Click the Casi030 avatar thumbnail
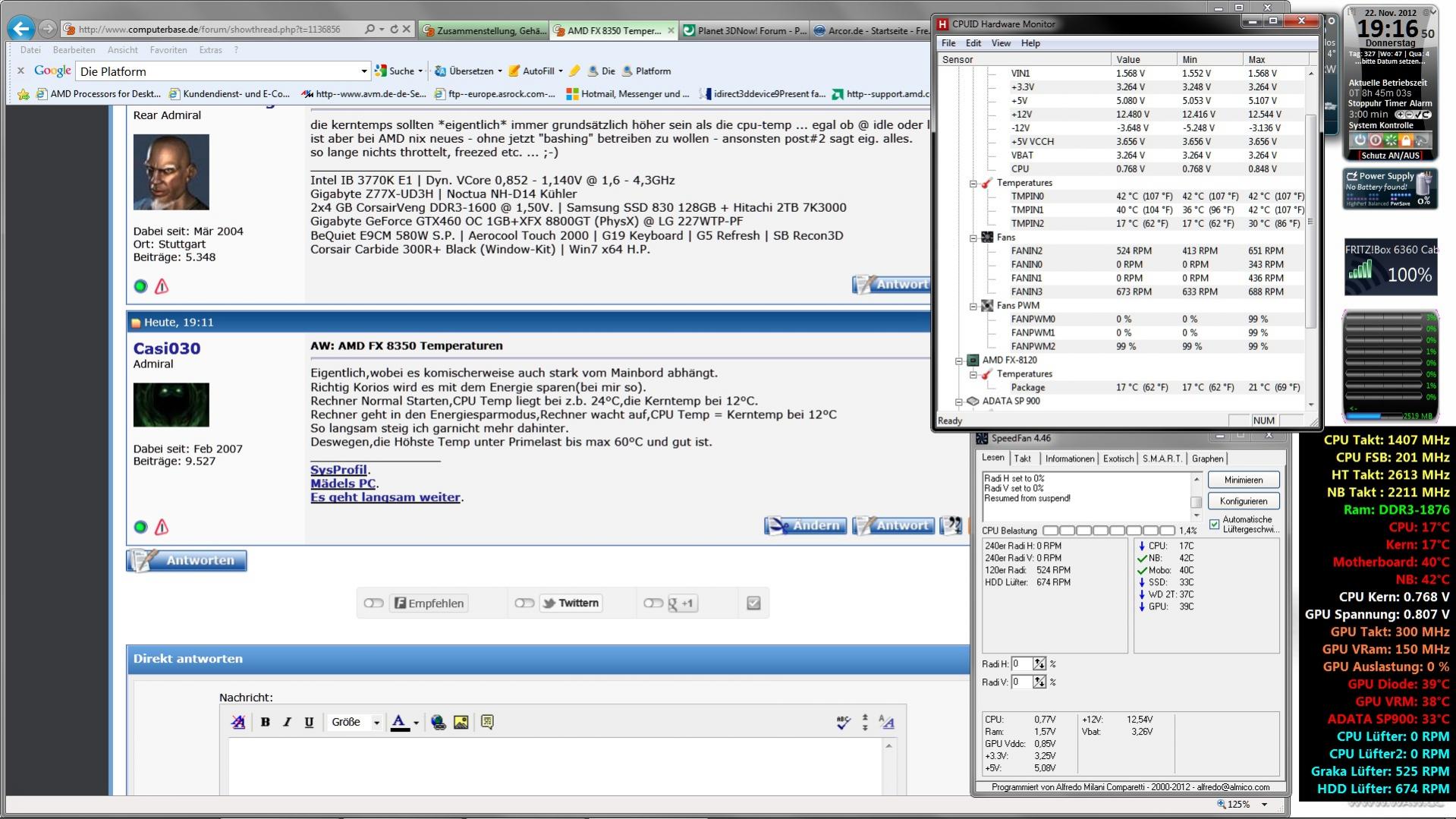 [x=171, y=405]
